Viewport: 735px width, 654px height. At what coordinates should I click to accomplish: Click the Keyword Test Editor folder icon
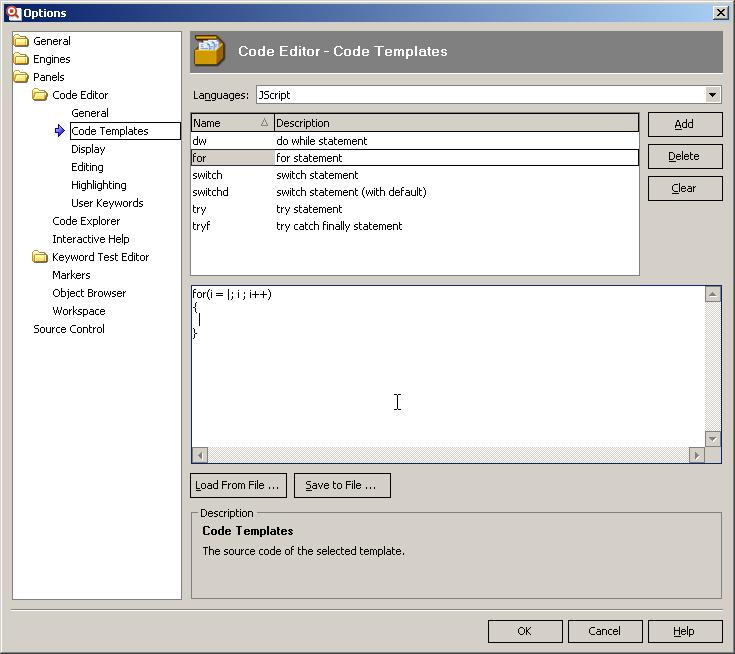click(40, 257)
